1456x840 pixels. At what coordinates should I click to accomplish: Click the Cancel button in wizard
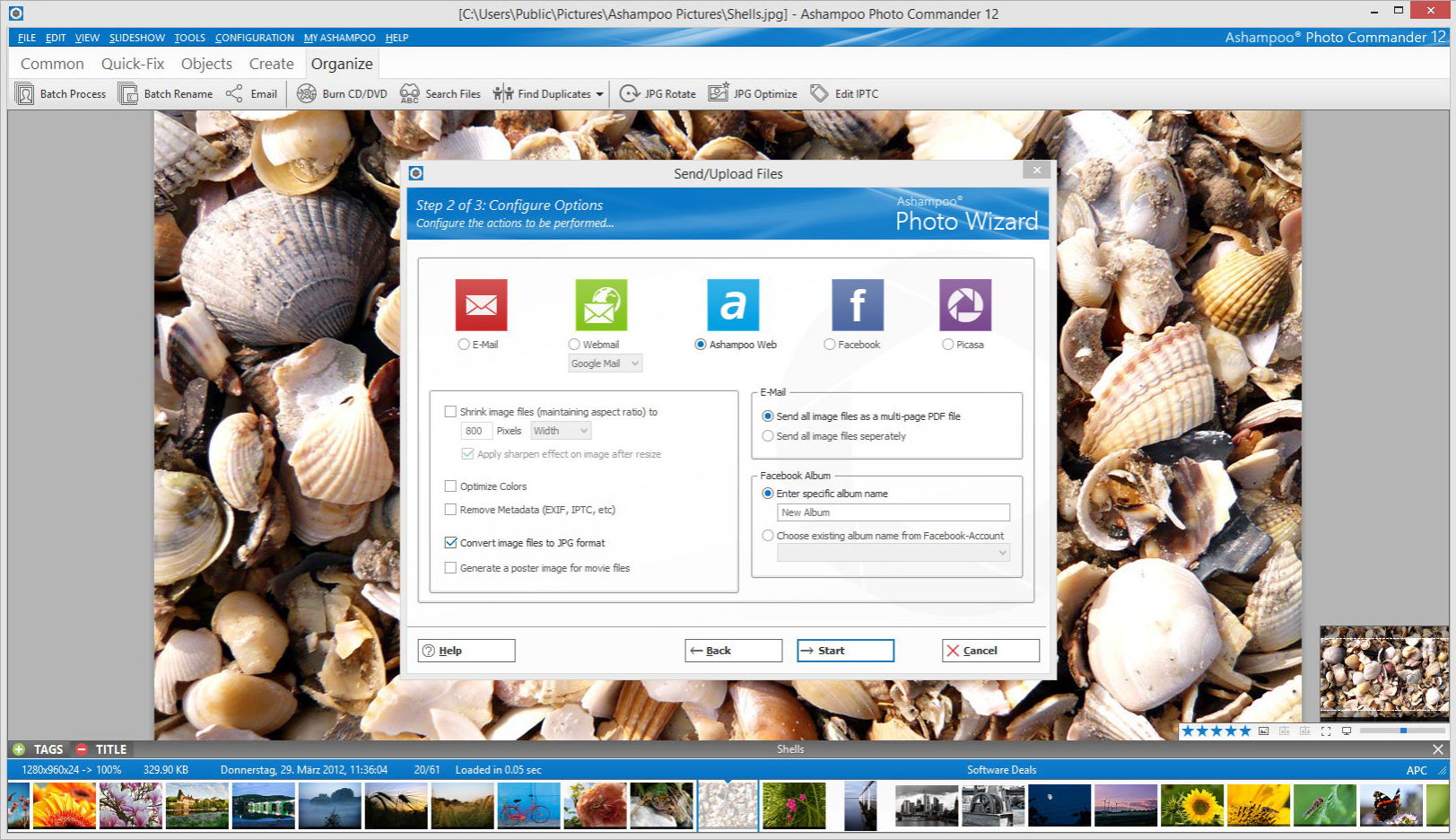990,651
